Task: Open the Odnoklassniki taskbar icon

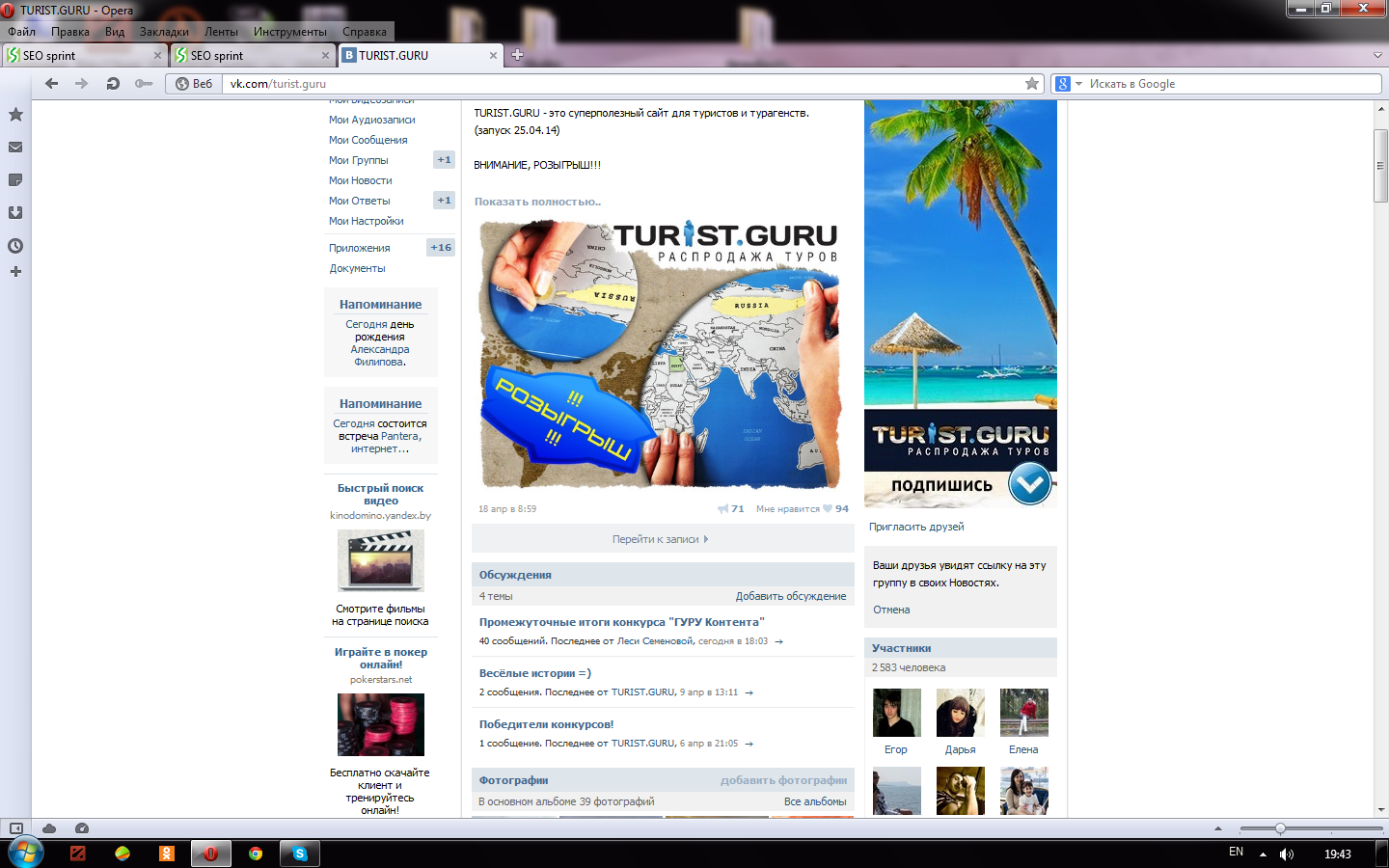Action: pos(167,854)
